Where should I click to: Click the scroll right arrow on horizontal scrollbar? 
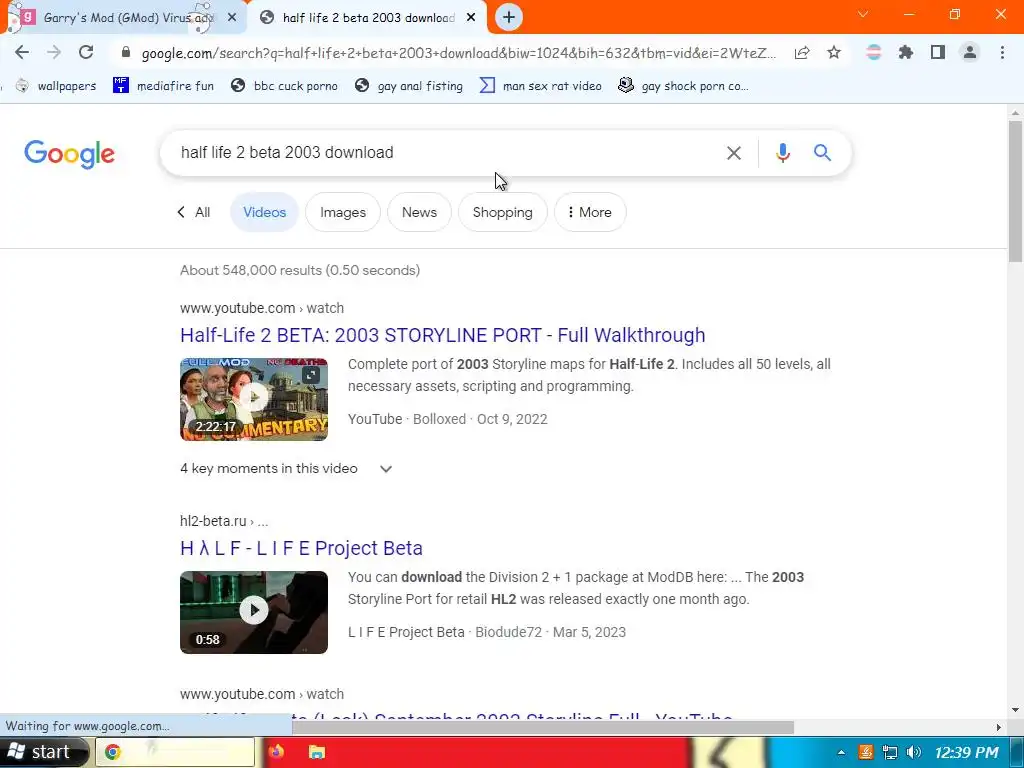998,727
